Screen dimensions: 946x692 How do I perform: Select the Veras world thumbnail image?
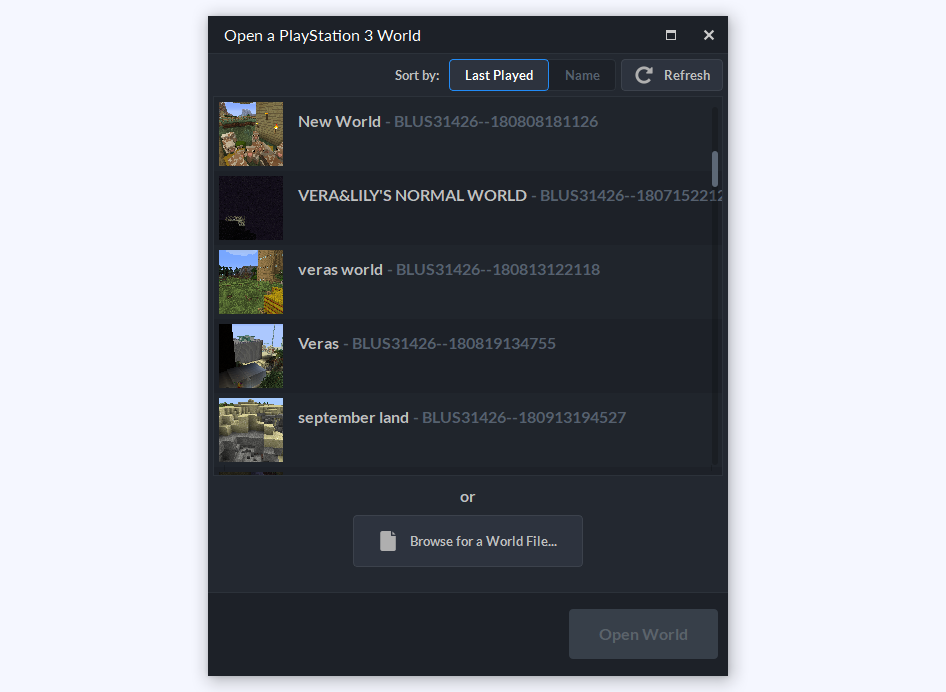[251, 356]
